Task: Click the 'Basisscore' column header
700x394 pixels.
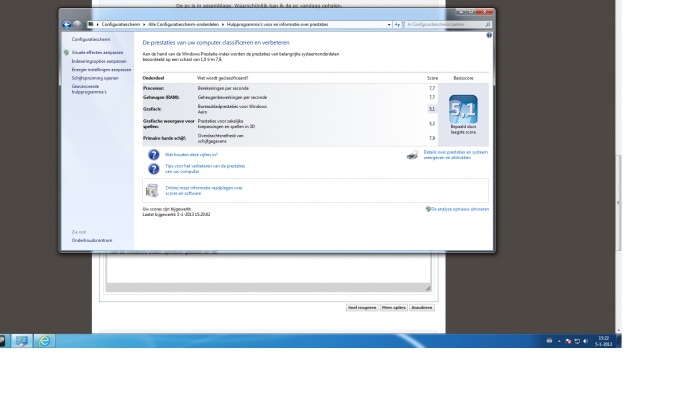Action: point(463,78)
